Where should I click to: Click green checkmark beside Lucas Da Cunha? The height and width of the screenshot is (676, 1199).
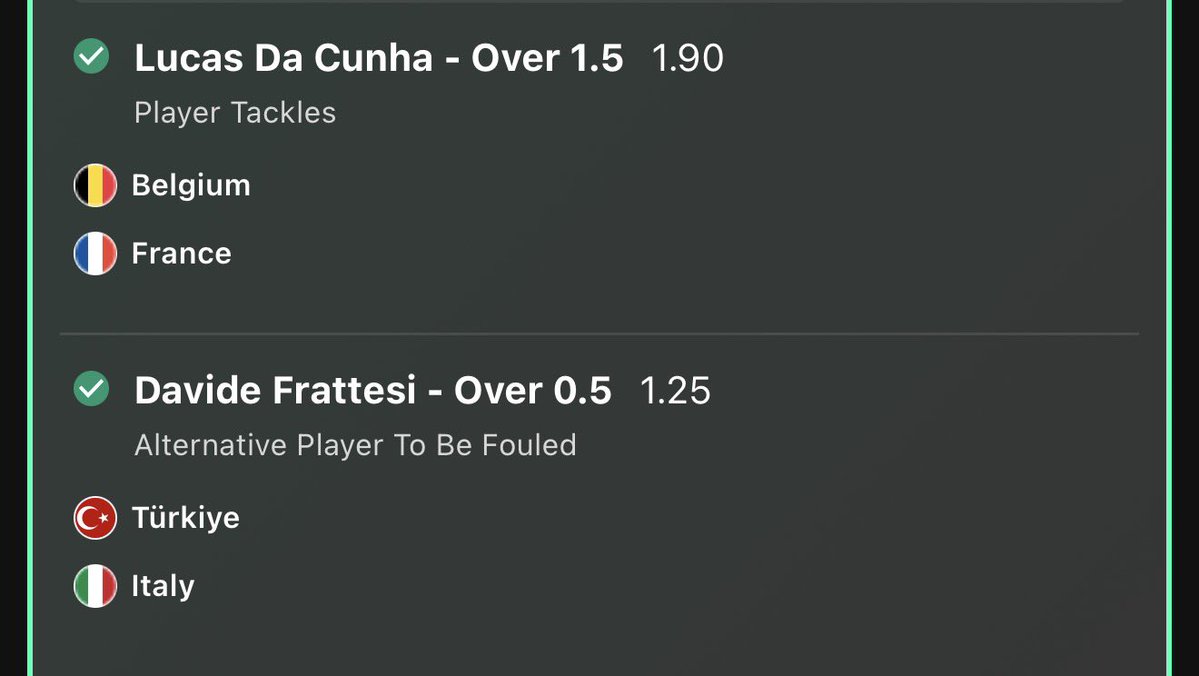pos(91,57)
